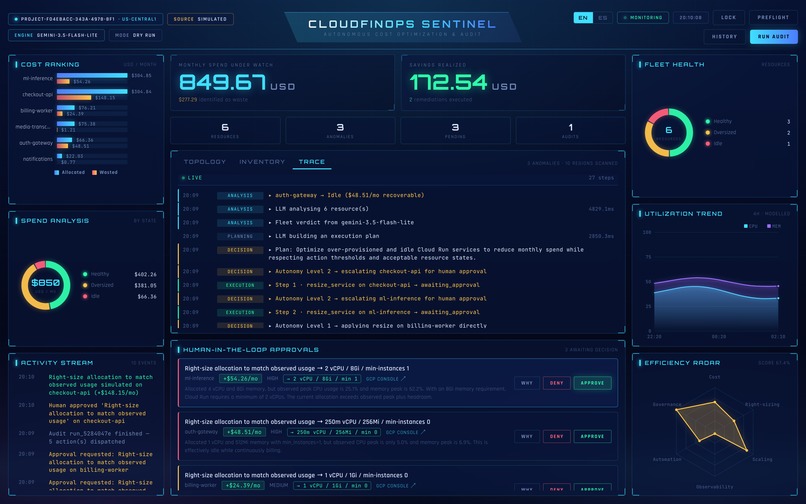
Task: Approve the ml-inference right-size request
Action: pos(592,383)
